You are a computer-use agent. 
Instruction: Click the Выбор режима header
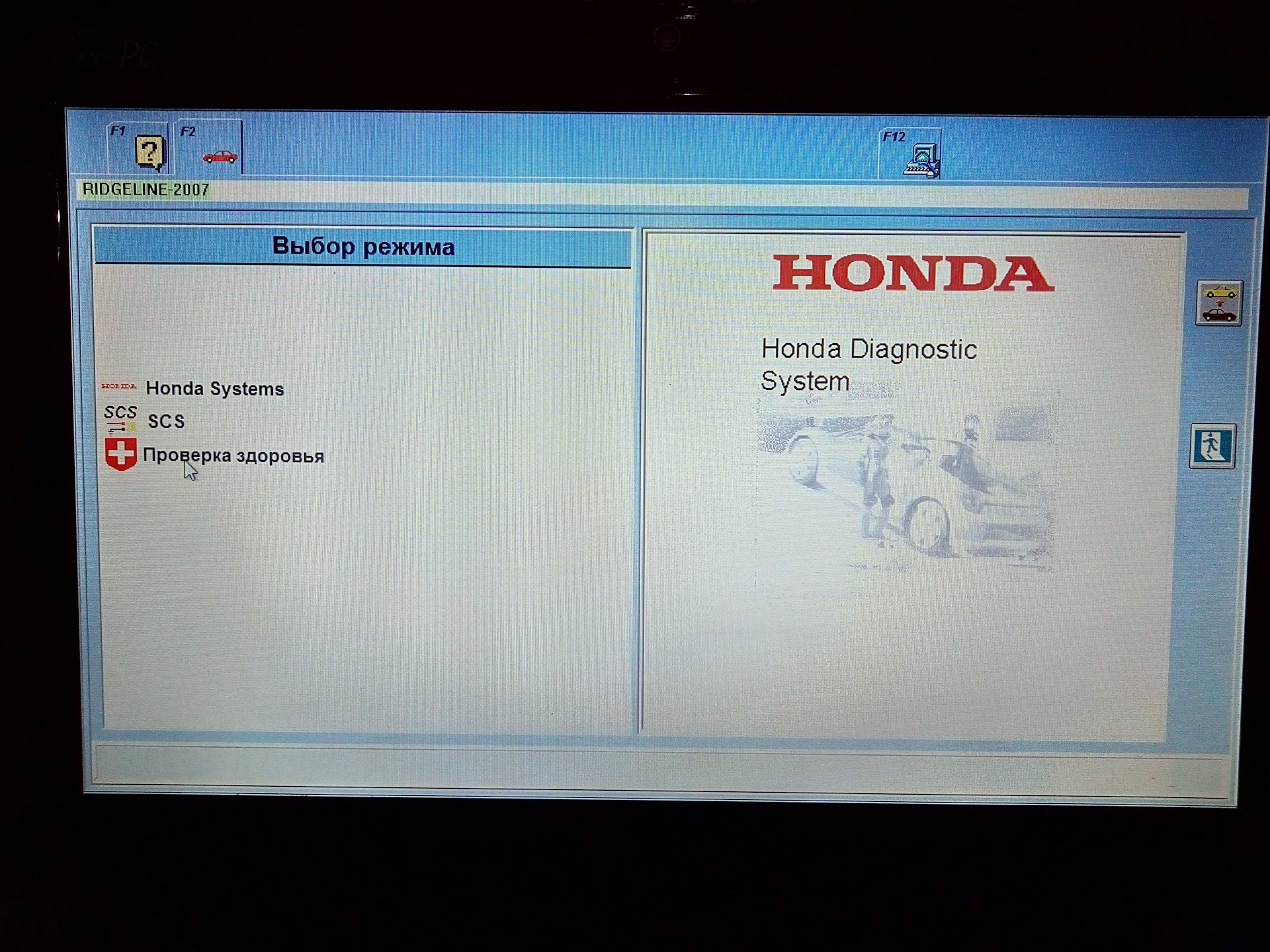tap(363, 247)
